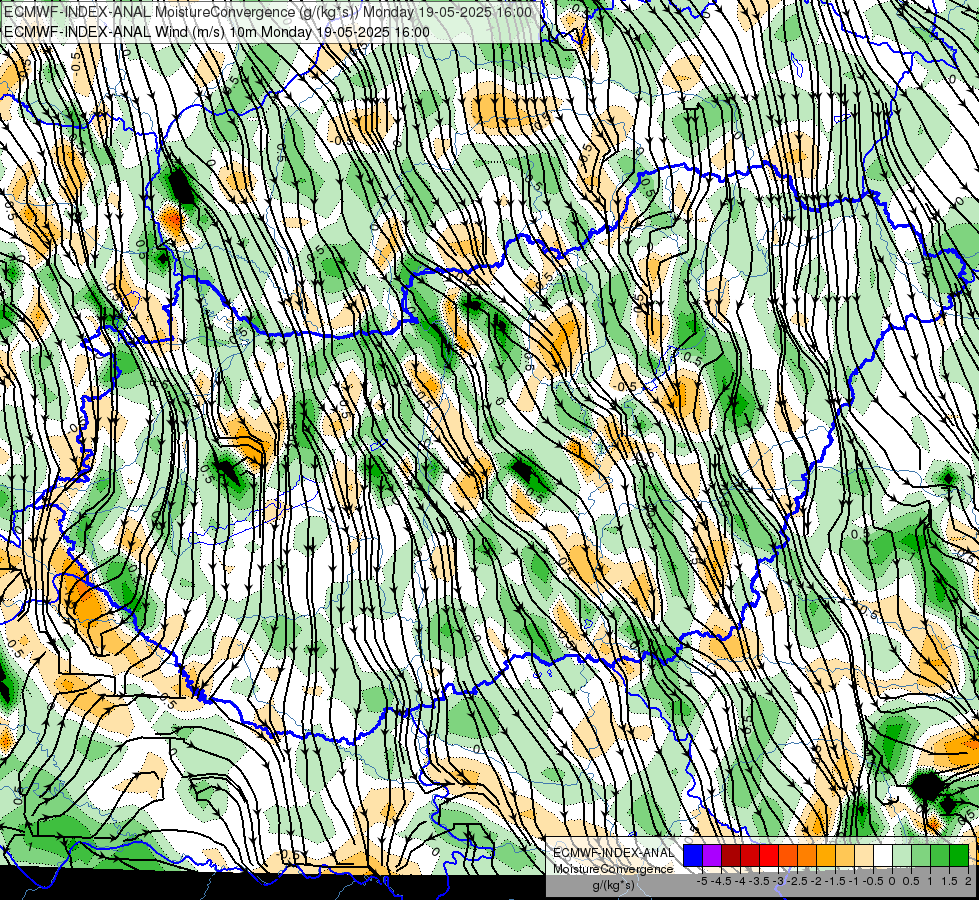The height and width of the screenshot is (900, 979).
Task: Click the 'Wind (m/s) 10m' title line
Action: [217, 31]
